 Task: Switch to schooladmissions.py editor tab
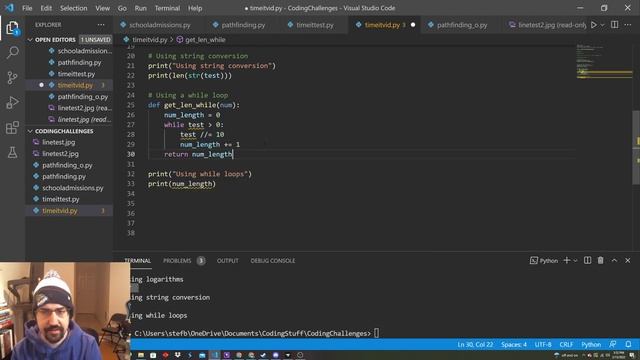(x=159, y=25)
